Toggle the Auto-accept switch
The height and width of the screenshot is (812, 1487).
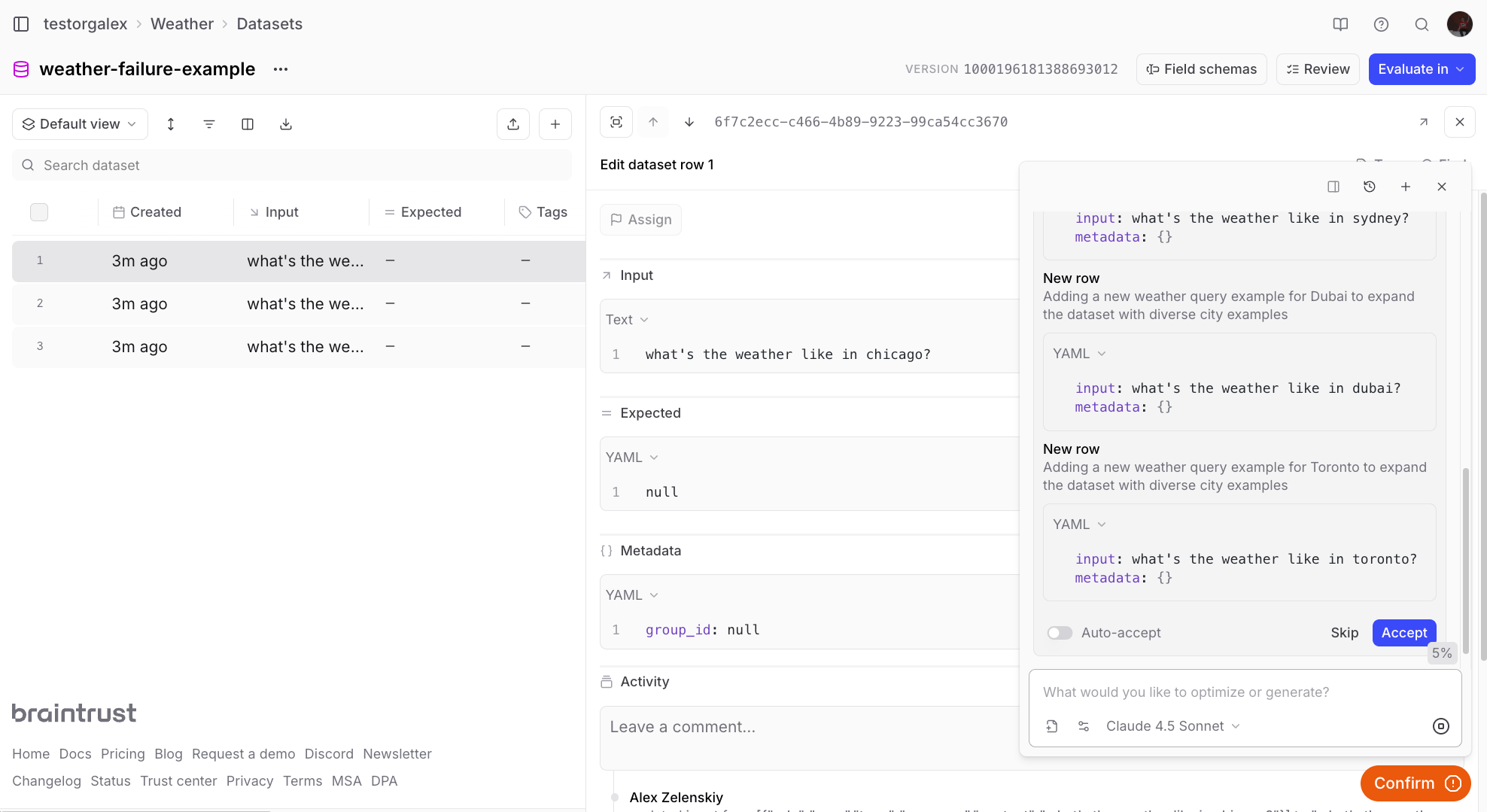pos(1060,633)
